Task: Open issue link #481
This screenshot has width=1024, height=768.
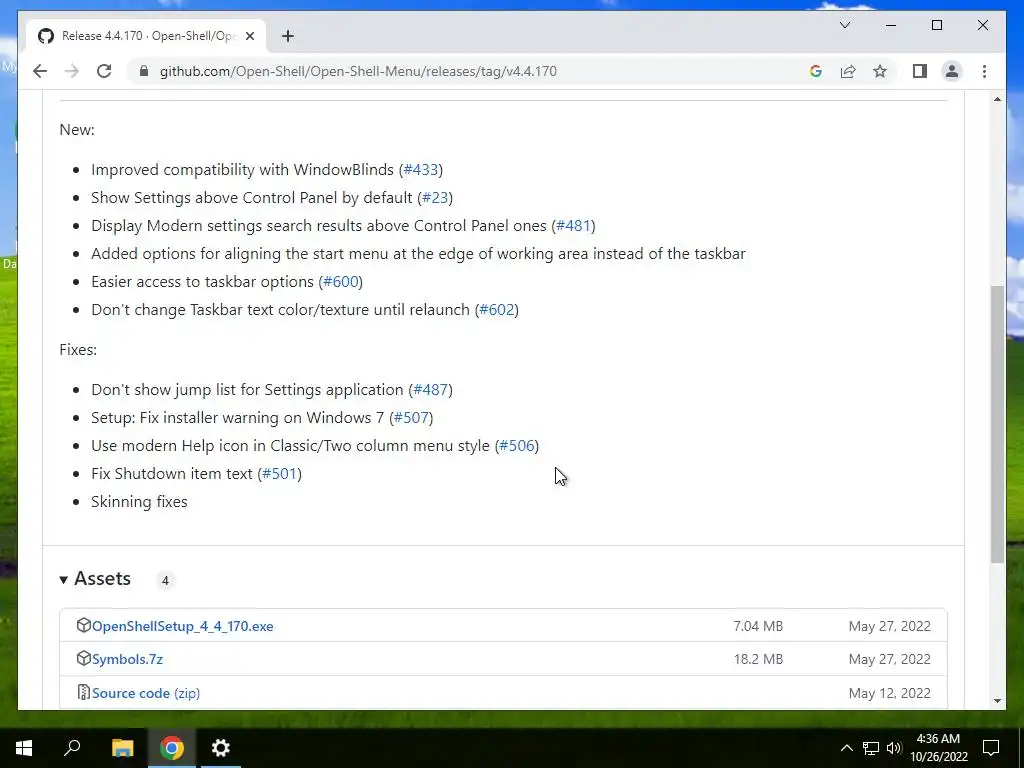Action: point(573,226)
